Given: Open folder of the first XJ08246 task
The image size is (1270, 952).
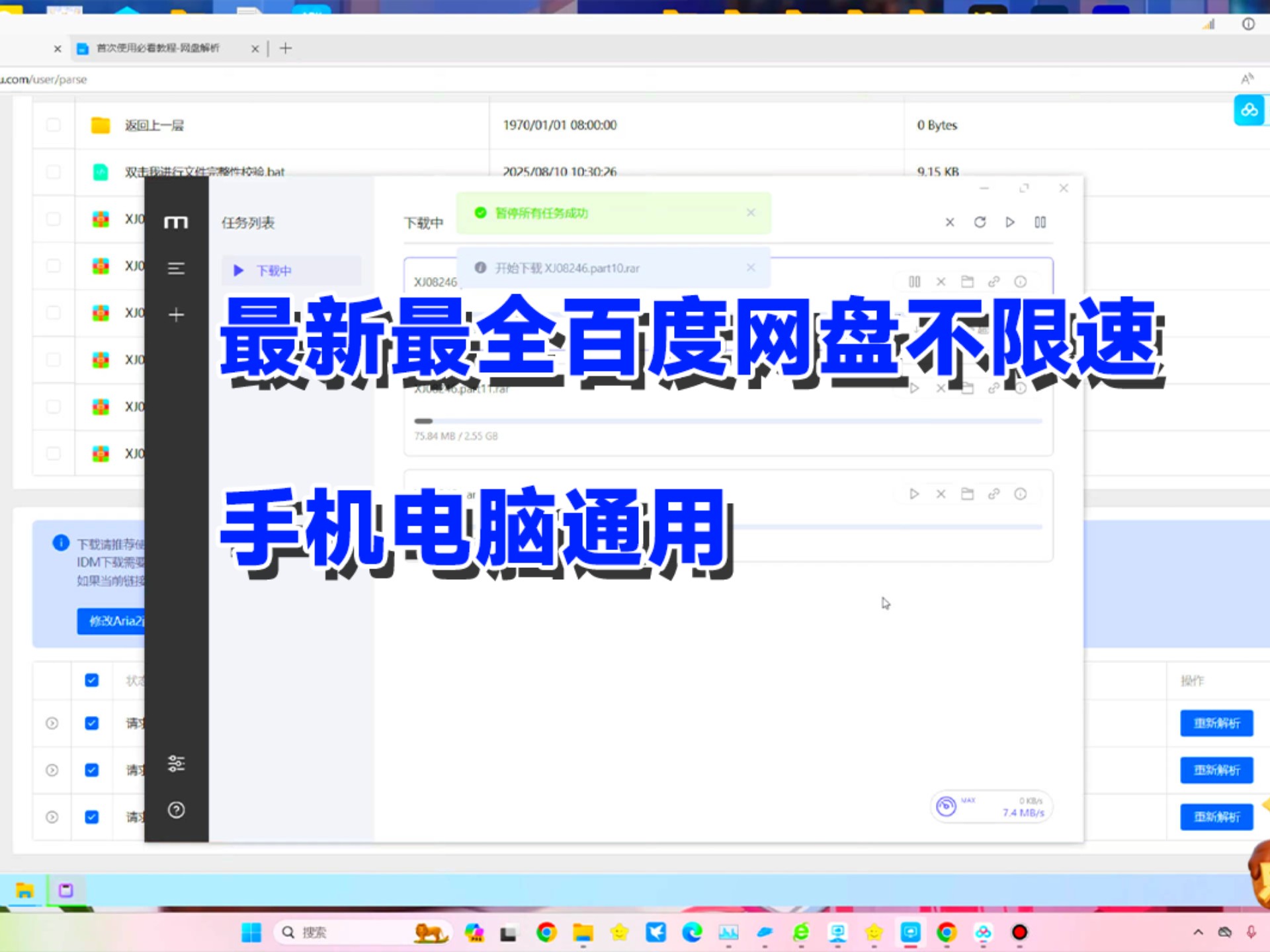Looking at the screenshot, I should [x=968, y=282].
